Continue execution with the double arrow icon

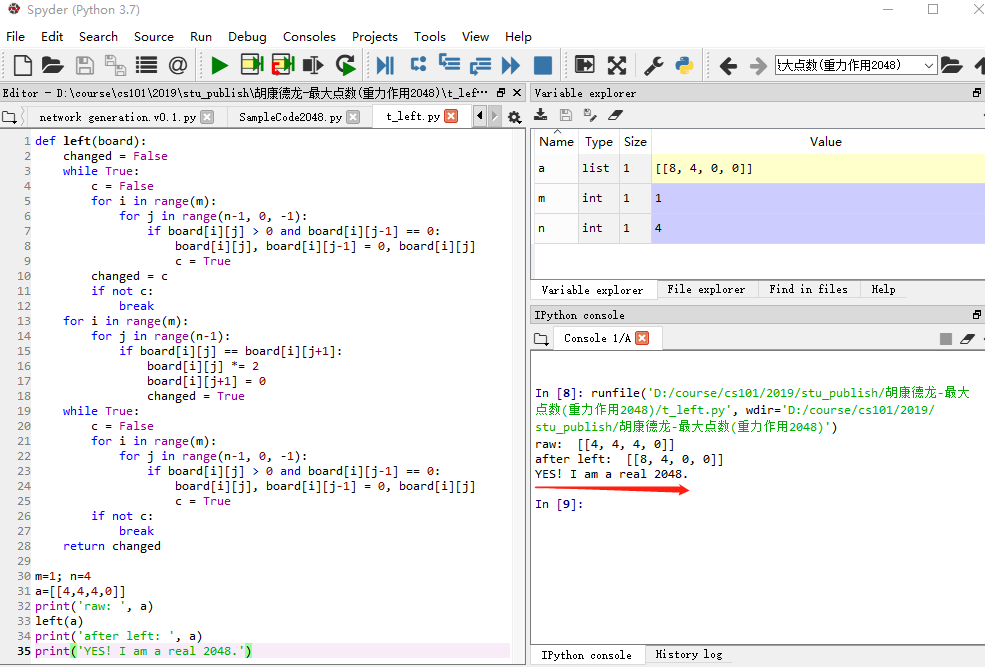511,65
